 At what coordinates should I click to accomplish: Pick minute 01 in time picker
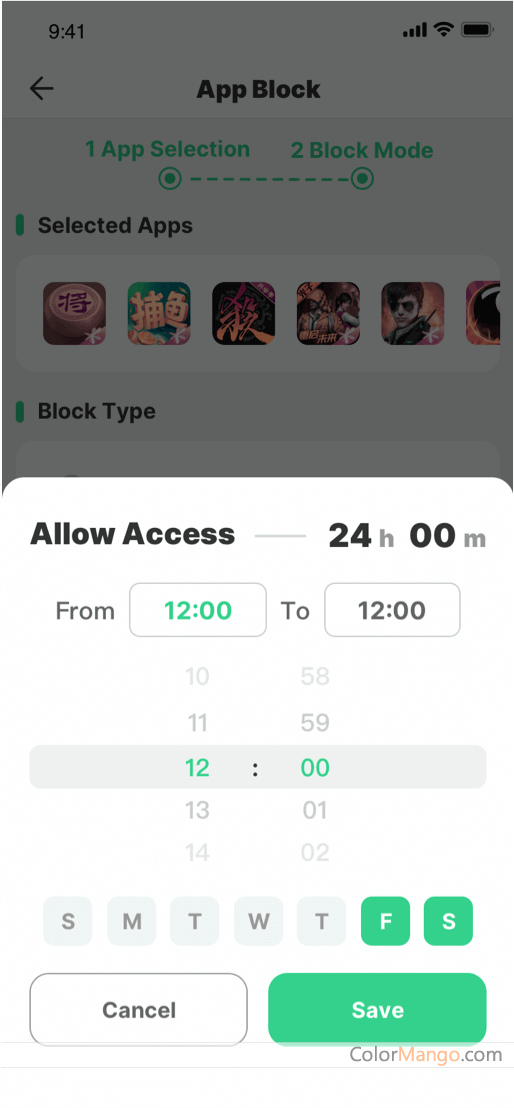click(315, 811)
